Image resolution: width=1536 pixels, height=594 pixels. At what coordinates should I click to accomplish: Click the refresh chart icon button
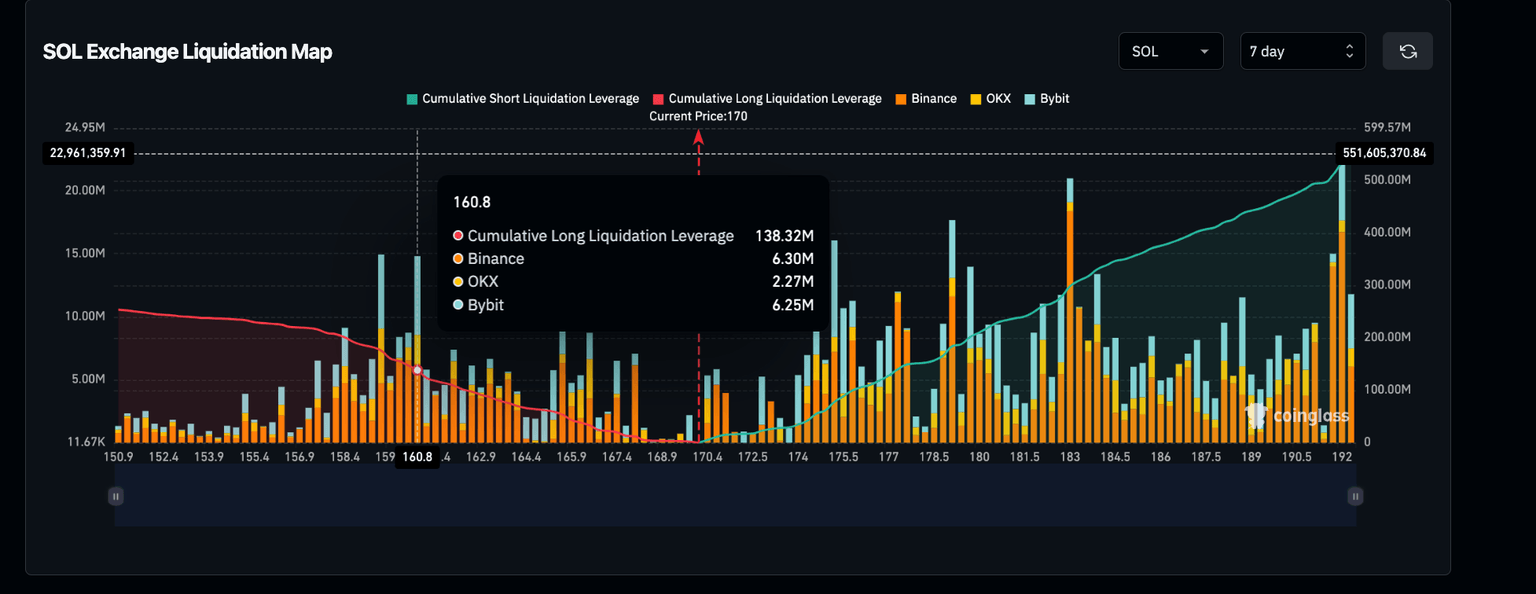(x=1408, y=51)
